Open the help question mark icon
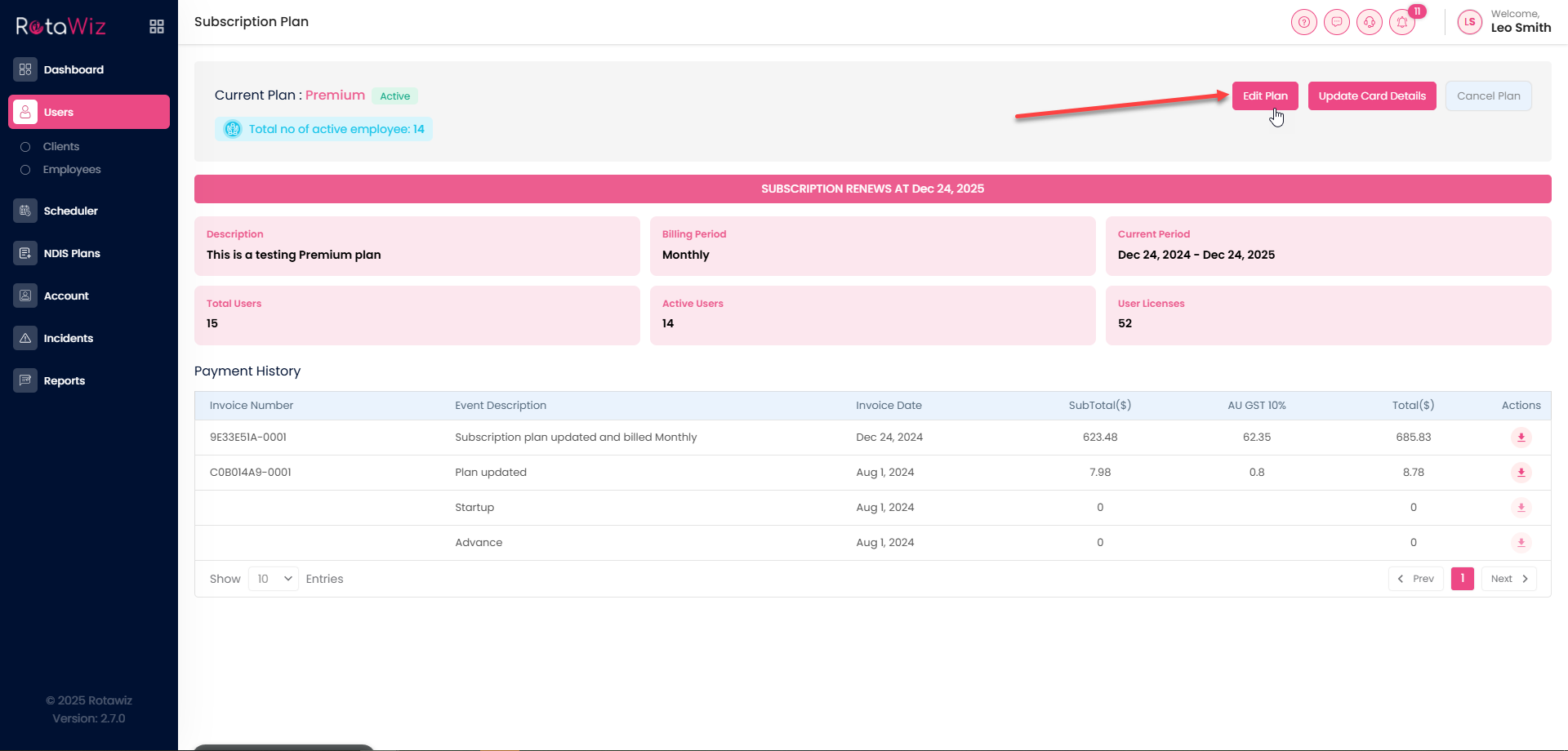Viewport: 1568px width, 751px height. 1303,22
